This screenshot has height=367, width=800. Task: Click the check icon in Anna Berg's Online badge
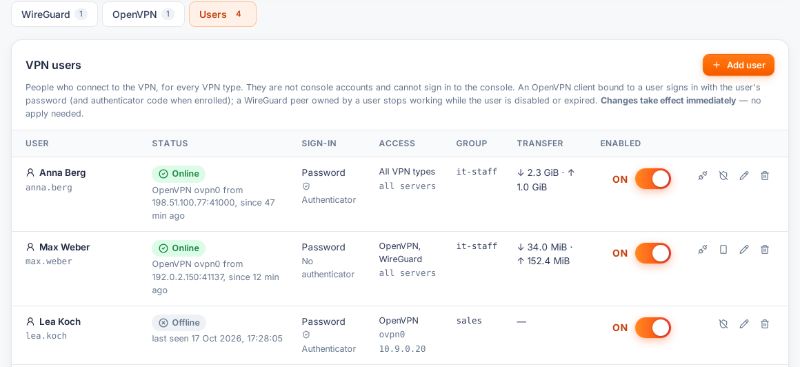163,174
